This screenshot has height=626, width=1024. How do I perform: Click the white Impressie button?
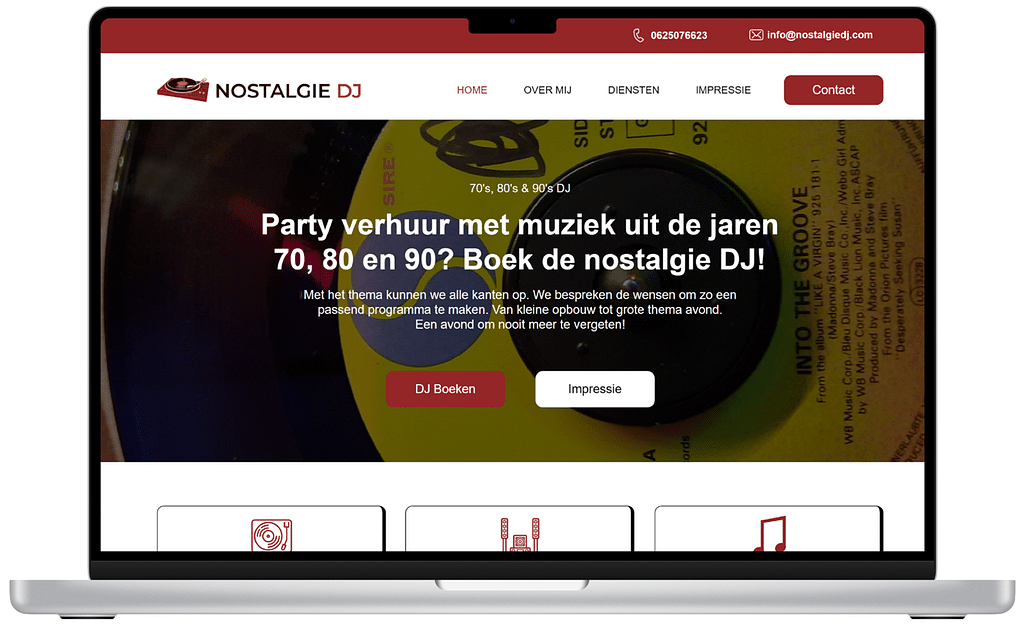click(594, 389)
